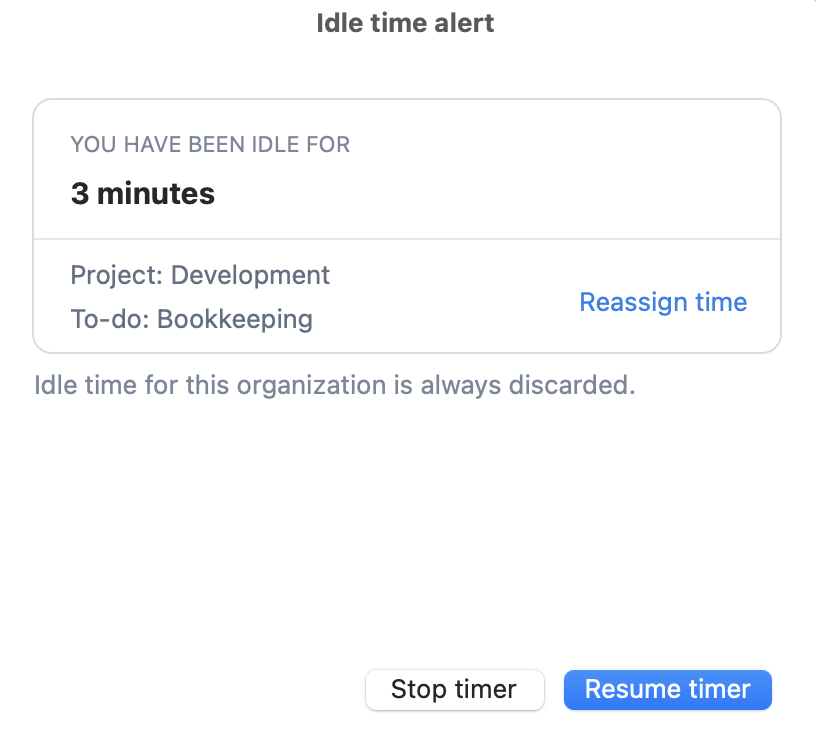
Task: Stop the timer
Action: click(x=455, y=690)
